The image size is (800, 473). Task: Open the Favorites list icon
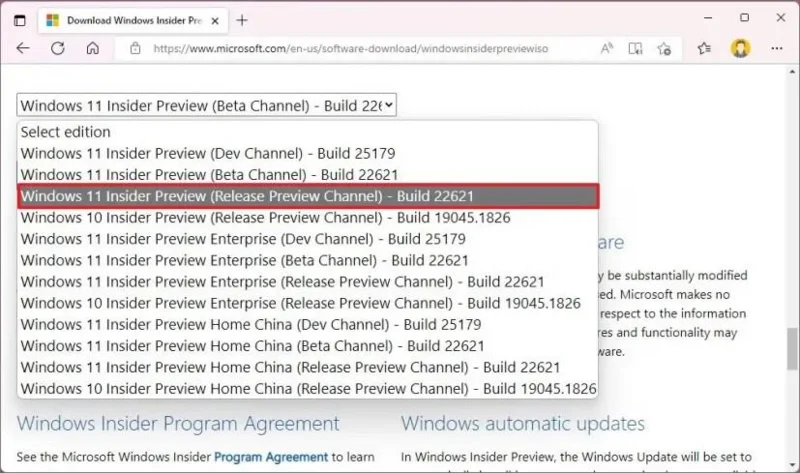(x=704, y=48)
